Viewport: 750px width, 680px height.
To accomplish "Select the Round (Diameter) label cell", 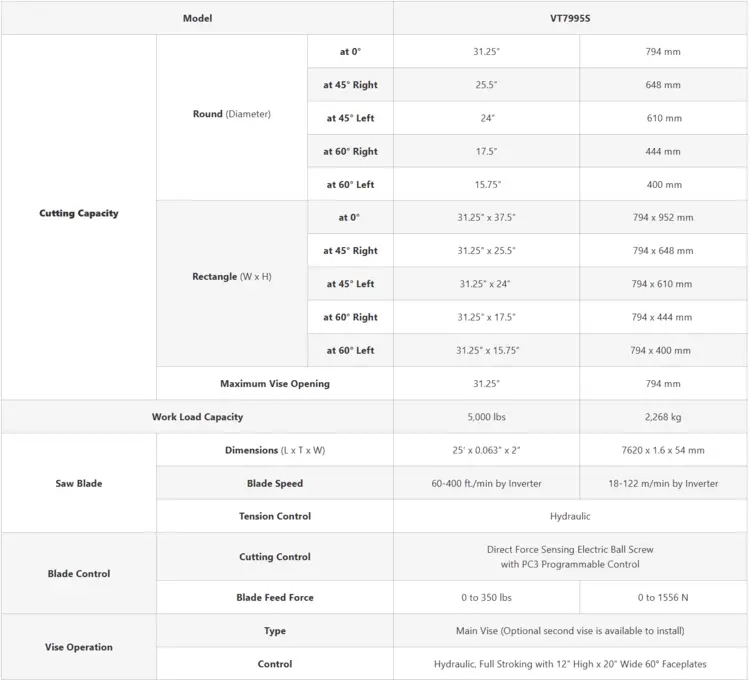I will point(232,114).
